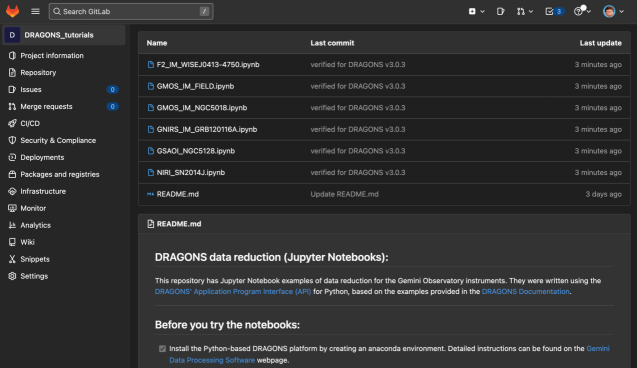Screen dimensions: 637x368
Task: Open README.md in the file list
Action: tap(178, 194)
